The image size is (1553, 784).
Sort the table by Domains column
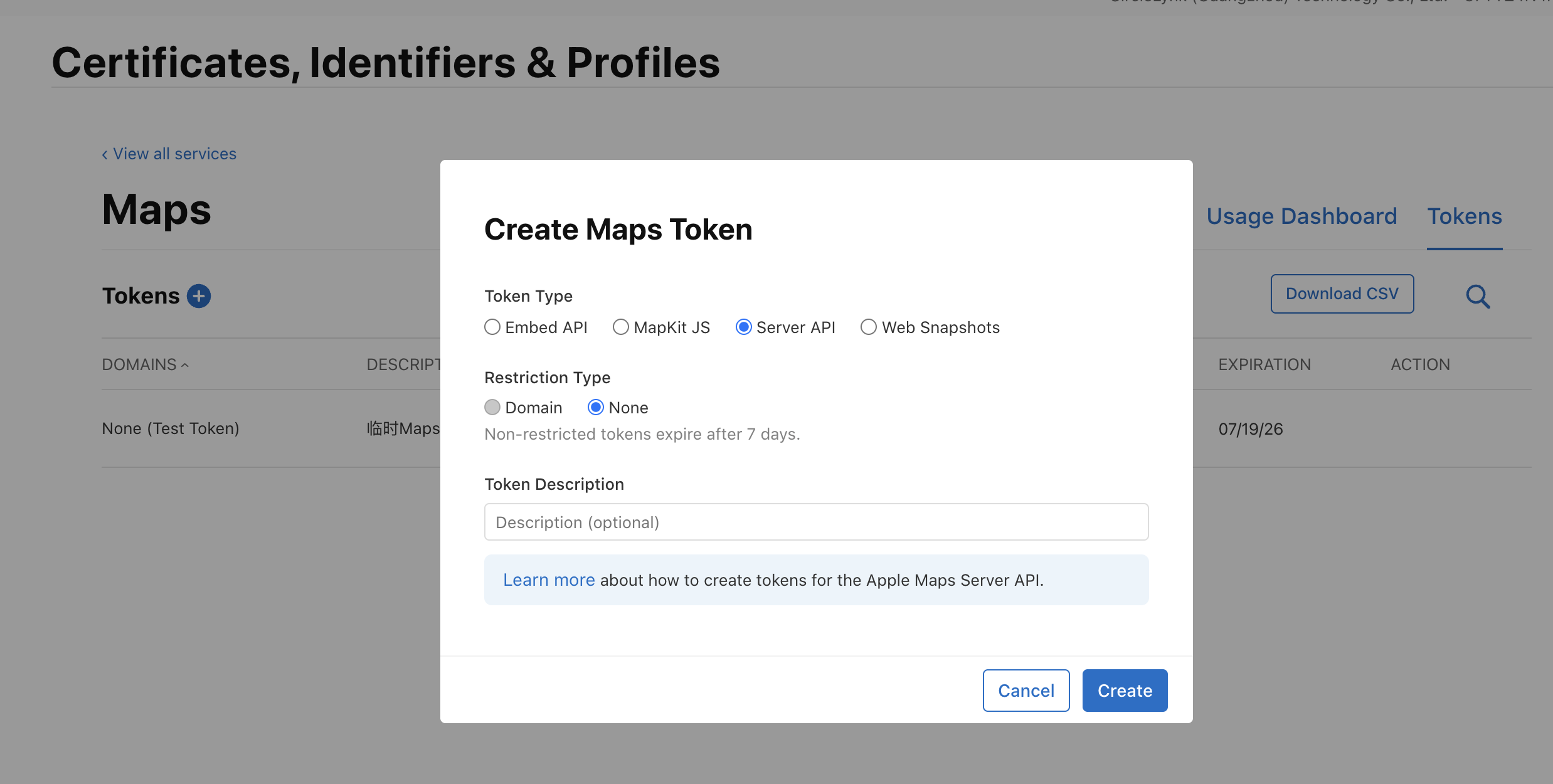(x=146, y=364)
